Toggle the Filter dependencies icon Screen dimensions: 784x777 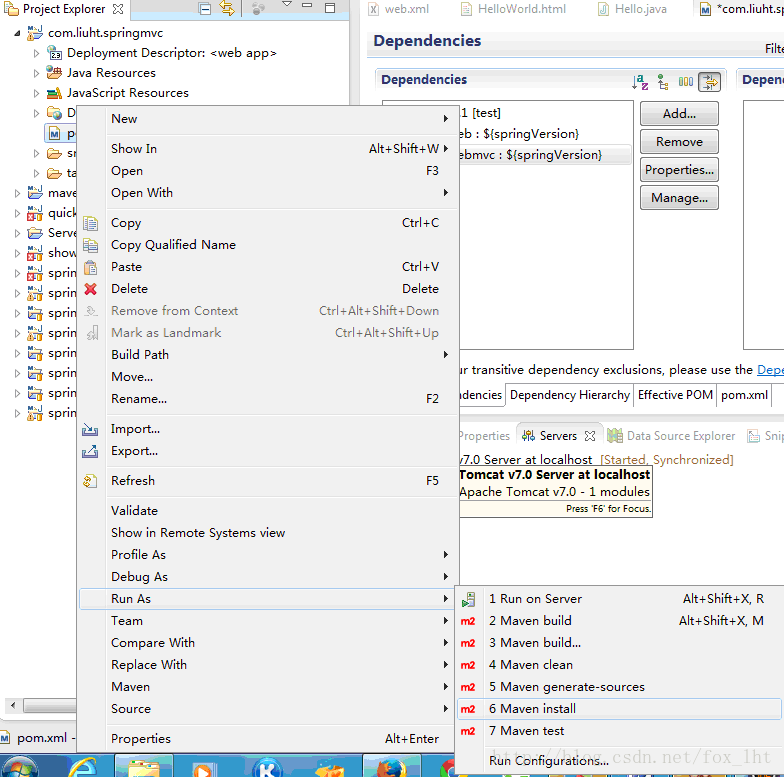pyautogui.click(x=709, y=82)
